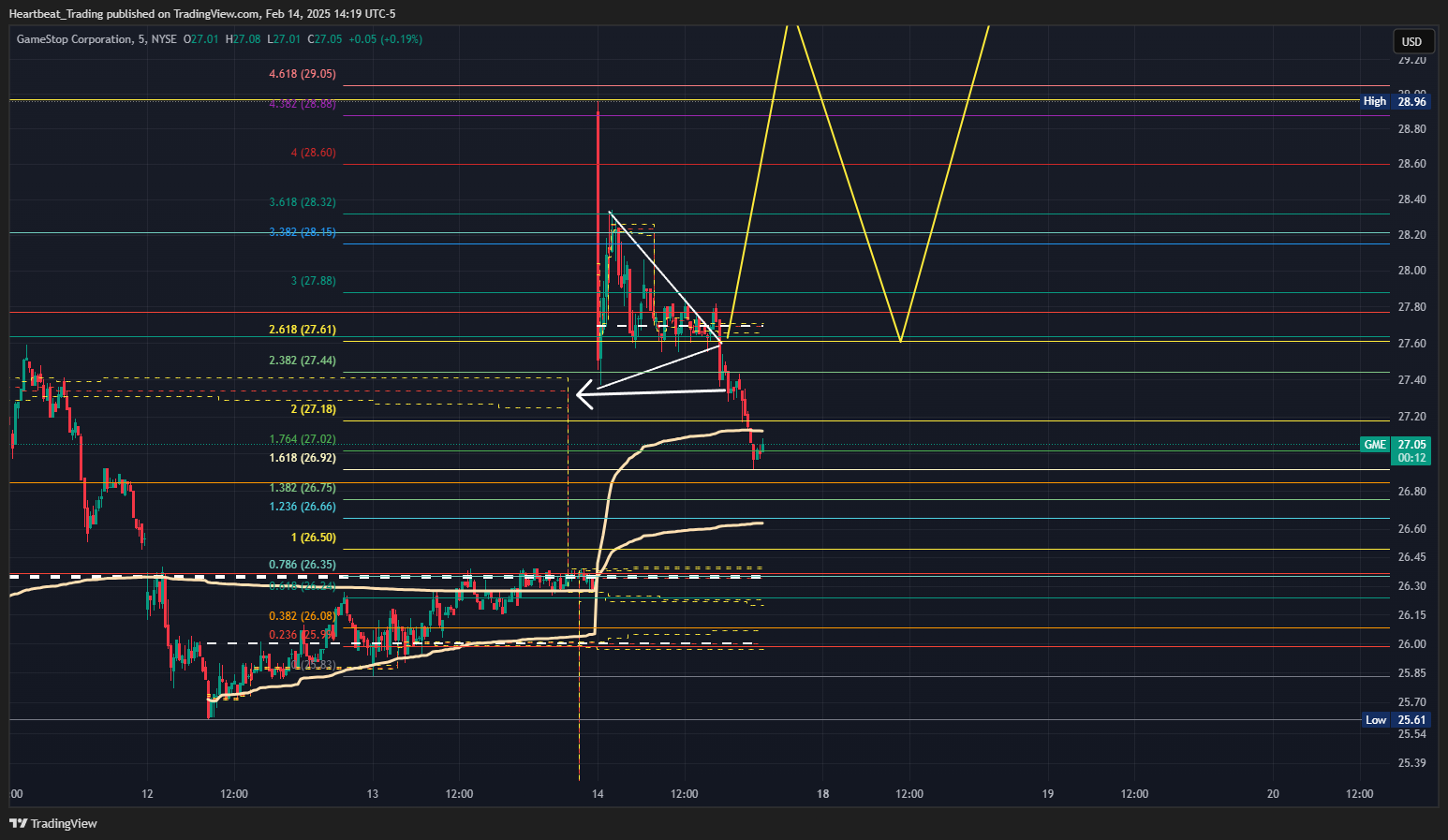
Task: Select the 1.618 (26.92) Fib label
Action: point(303,458)
